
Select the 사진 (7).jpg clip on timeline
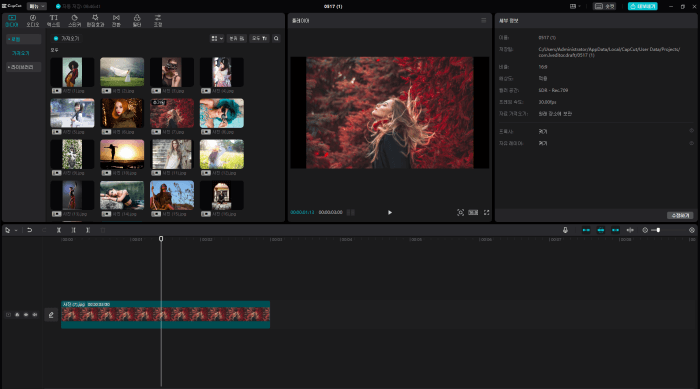pyautogui.click(x=166, y=315)
